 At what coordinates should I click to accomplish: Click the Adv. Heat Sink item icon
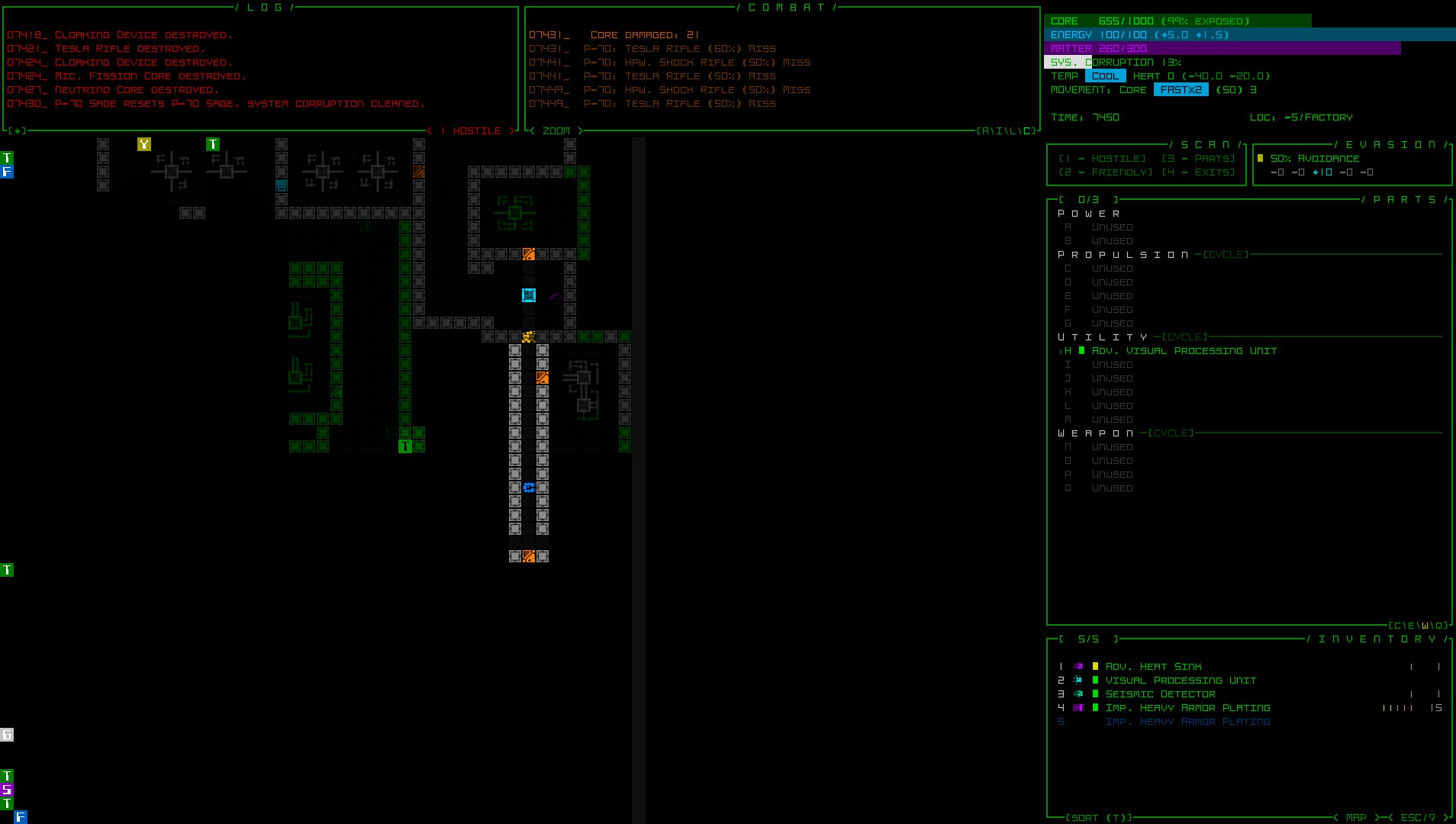tap(1078, 666)
